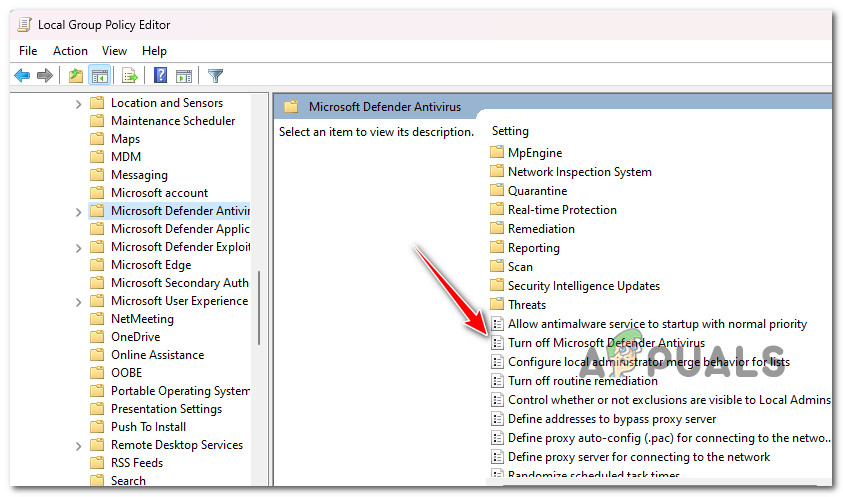The height and width of the screenshot is (497, 843).
Task: Click the Up one level folder icon
Action: tap(76, 76)
